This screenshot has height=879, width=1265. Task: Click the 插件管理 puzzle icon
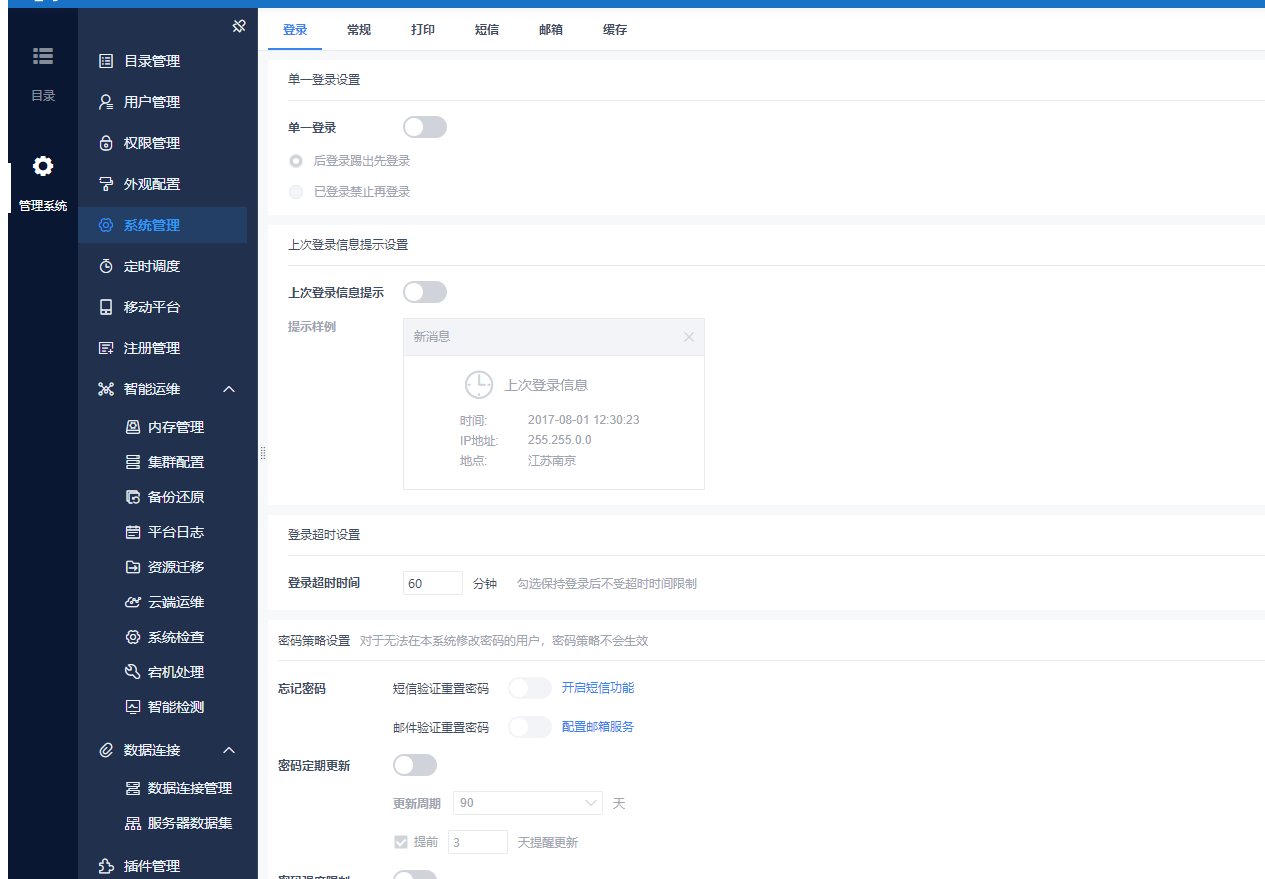[x=106, y=866]
